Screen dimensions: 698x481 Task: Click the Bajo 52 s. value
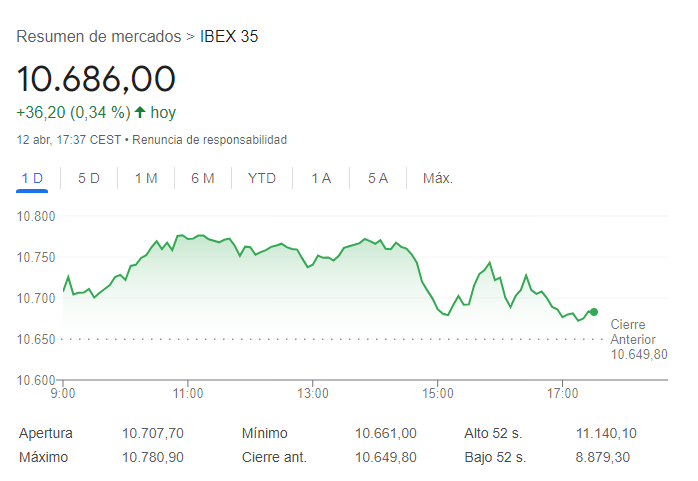[606, 457]
